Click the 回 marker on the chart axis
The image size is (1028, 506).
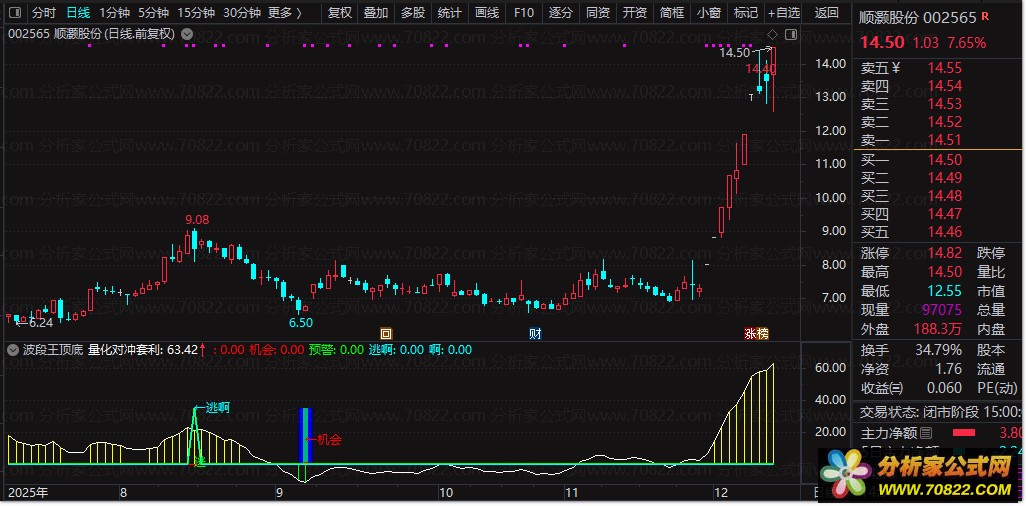(386, 333)
